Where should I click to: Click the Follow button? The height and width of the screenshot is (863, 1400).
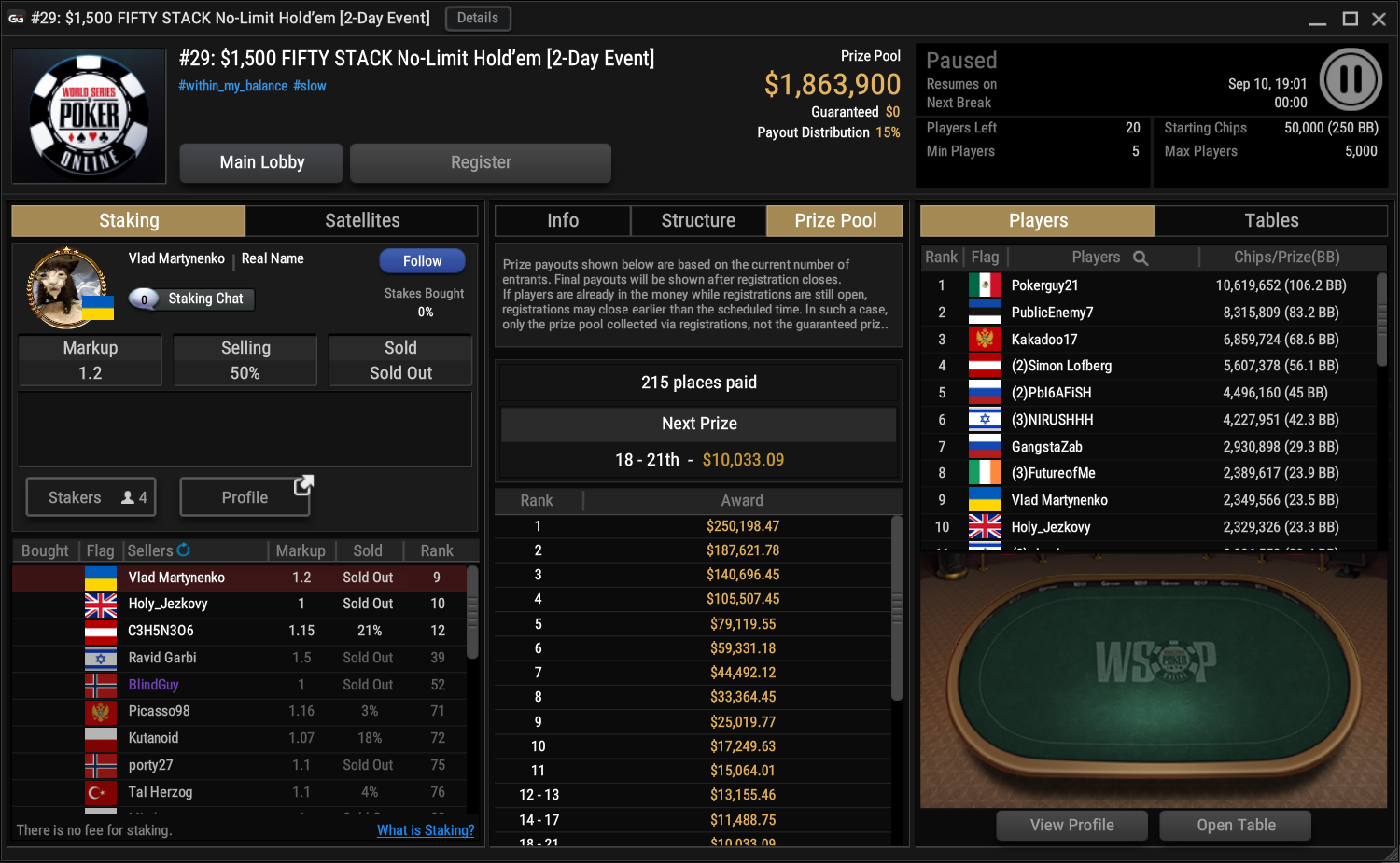422,261
